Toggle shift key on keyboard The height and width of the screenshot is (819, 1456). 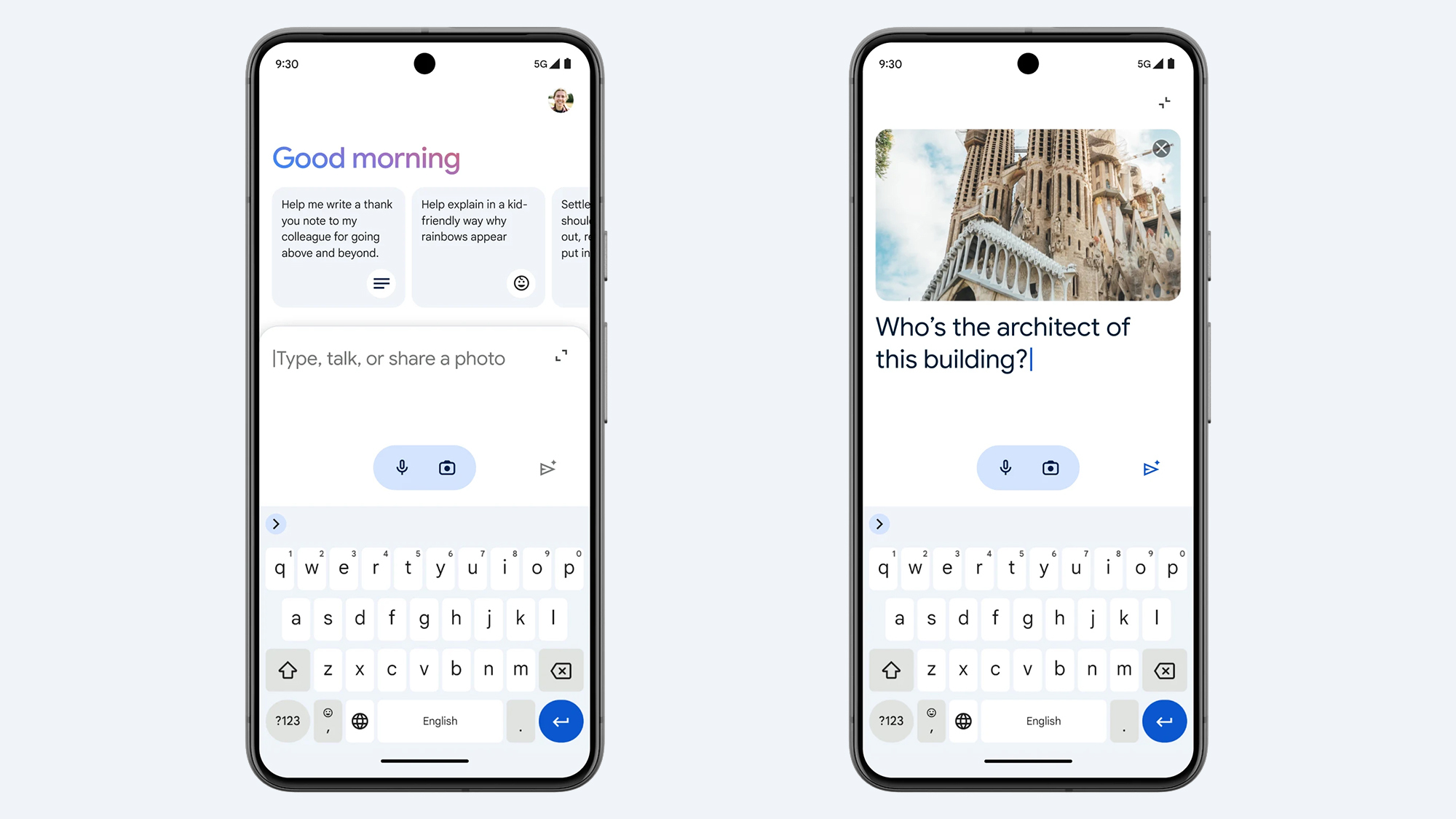coord(289,668)
